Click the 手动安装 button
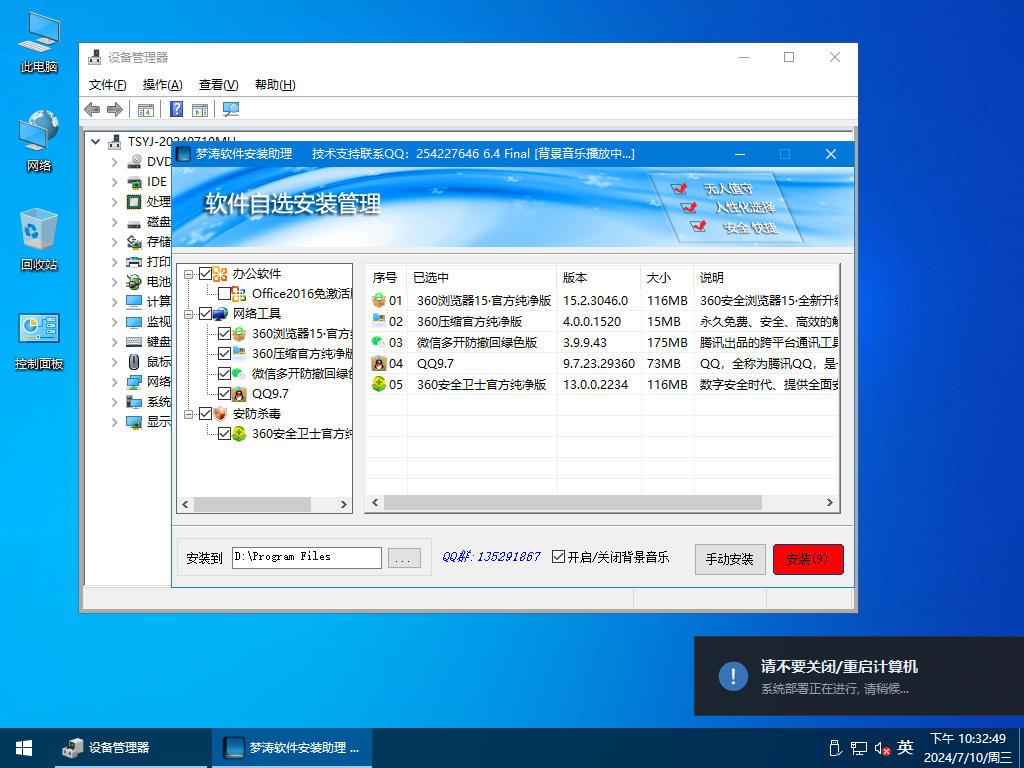 pos(730,558)
